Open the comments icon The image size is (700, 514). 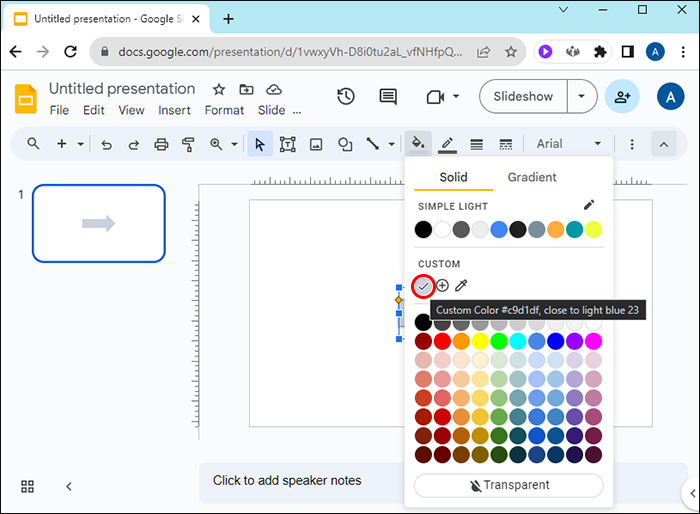(388, 96)
